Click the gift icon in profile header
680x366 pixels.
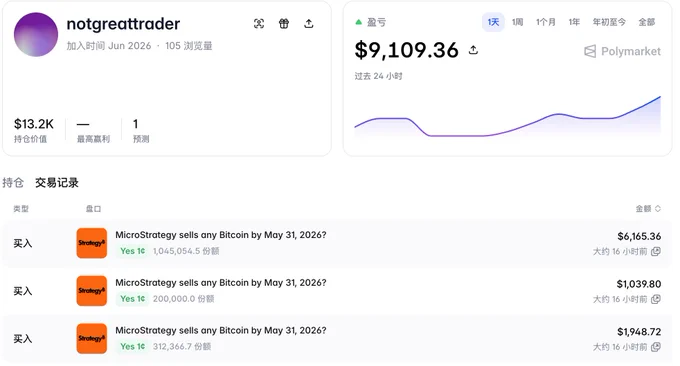284,23
